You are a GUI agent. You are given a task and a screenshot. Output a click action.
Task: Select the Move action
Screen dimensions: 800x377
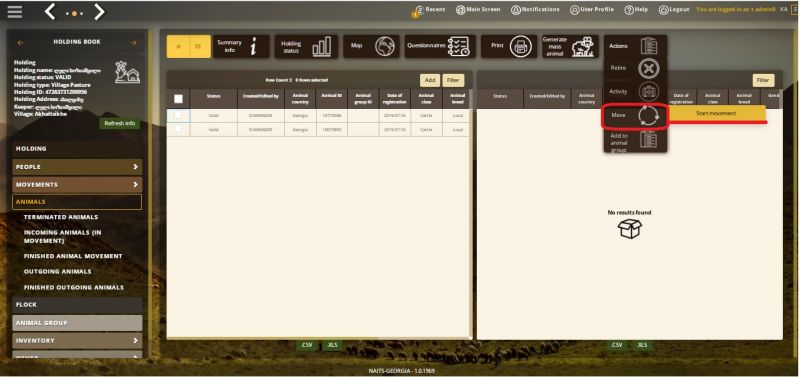pyautogui.click(x=635, y=116)
